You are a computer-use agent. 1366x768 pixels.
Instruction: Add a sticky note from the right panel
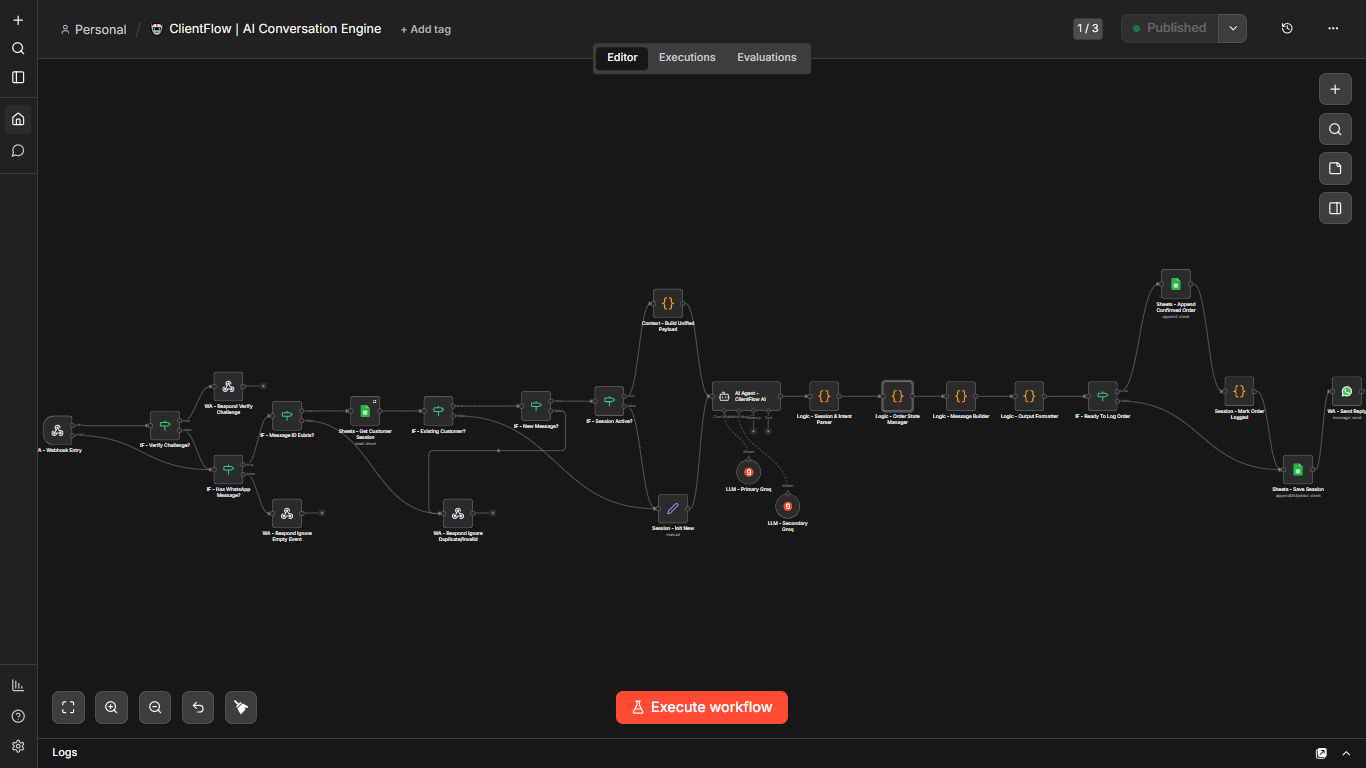pos(1335,168)
